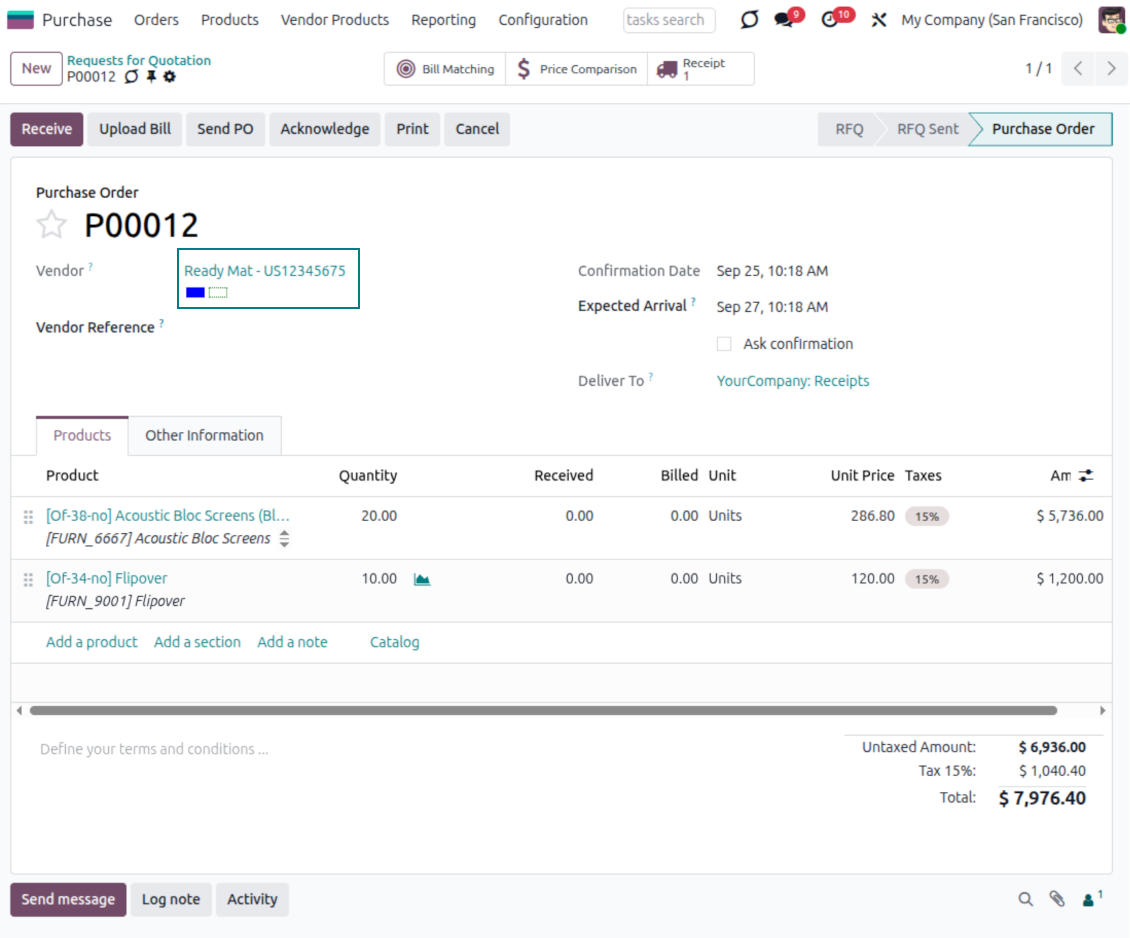This screenshot has height=938, width=1130.
Task: Open the forecast chart icon on Flipover row
Action: point(422,579)
